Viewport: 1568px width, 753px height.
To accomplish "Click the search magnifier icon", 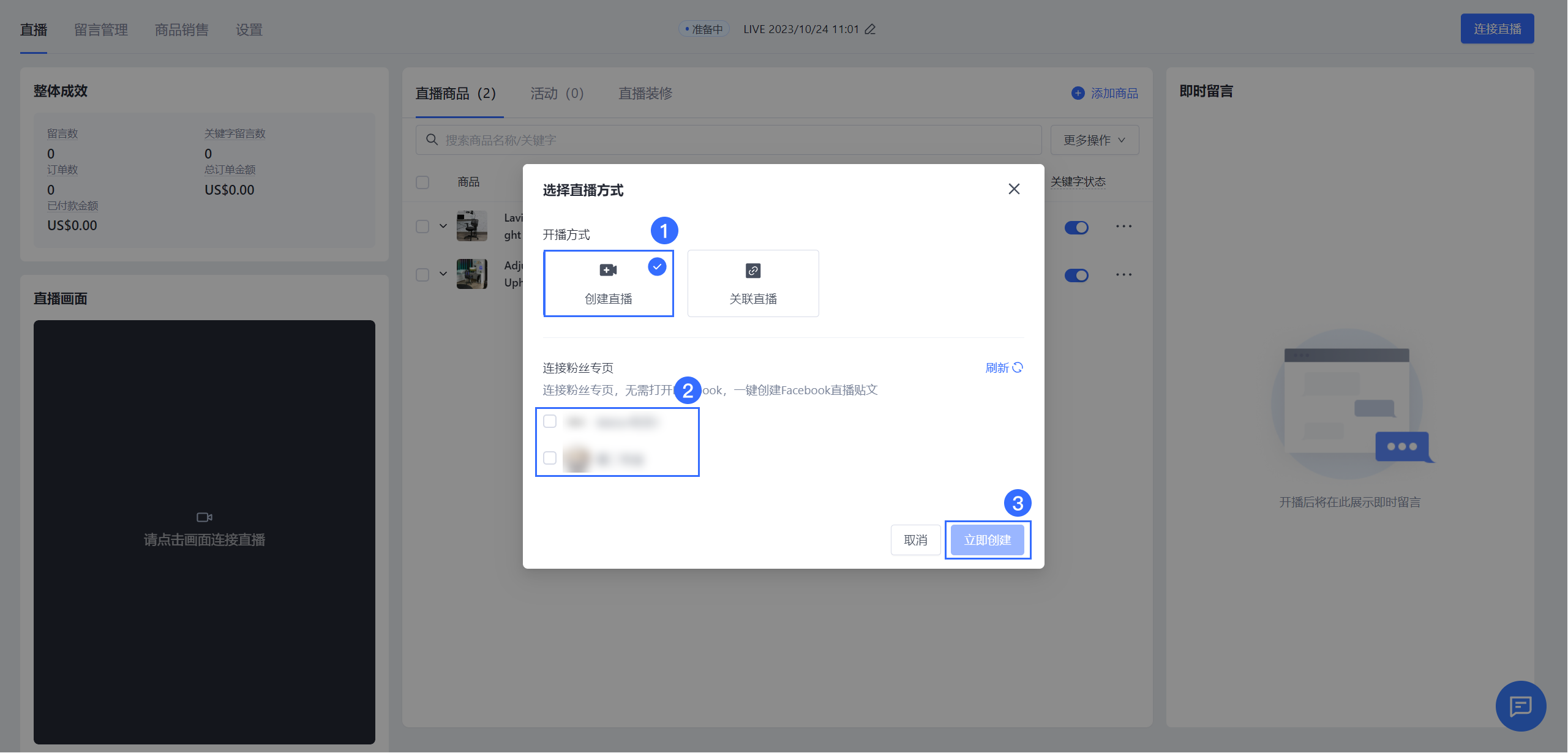I will (432, 140).
